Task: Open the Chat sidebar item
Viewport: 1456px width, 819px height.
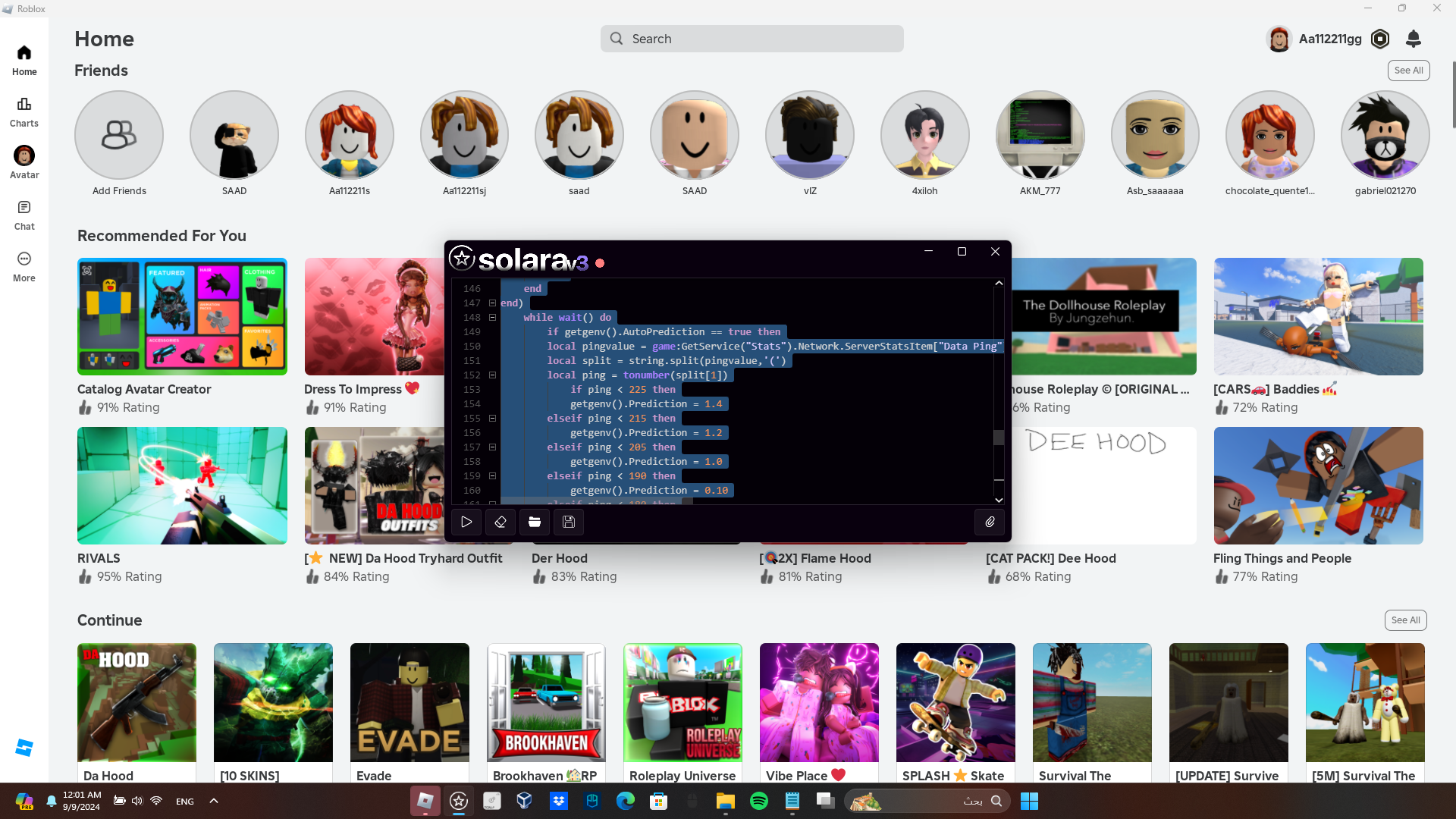Action: (24, 215)
